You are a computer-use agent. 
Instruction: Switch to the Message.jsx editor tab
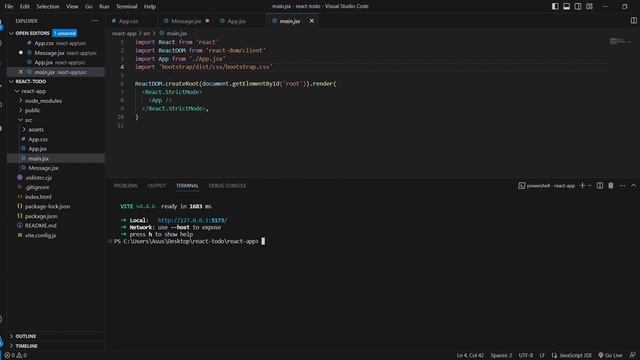186,21
